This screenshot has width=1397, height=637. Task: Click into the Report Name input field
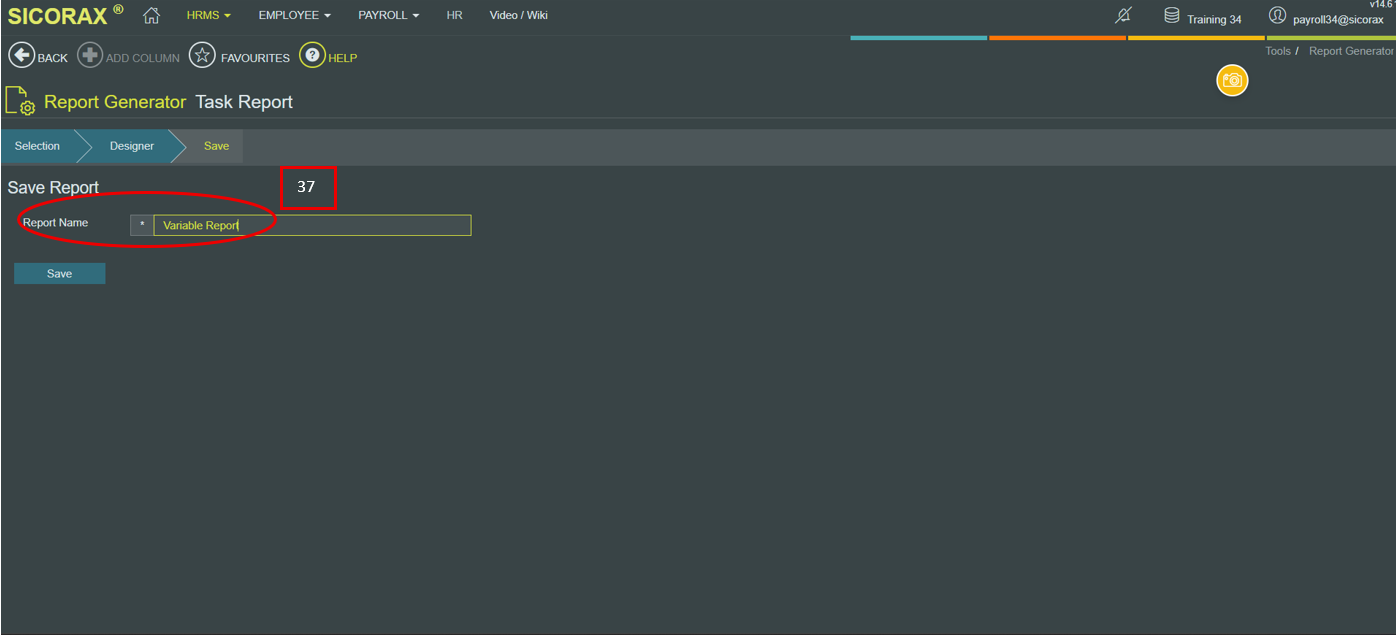pyautogui.click(x=312, y=226)
